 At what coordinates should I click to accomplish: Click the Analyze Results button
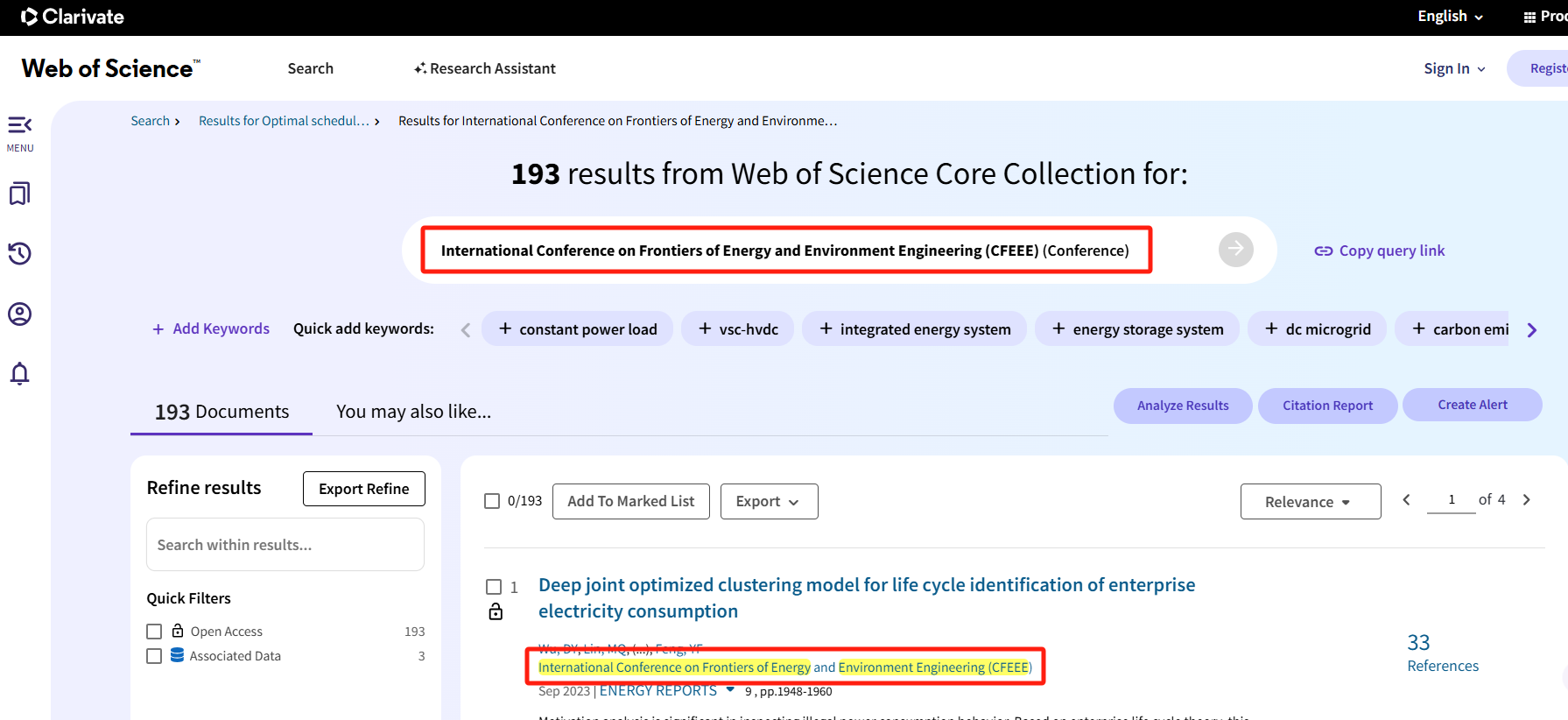[1182, 406]
